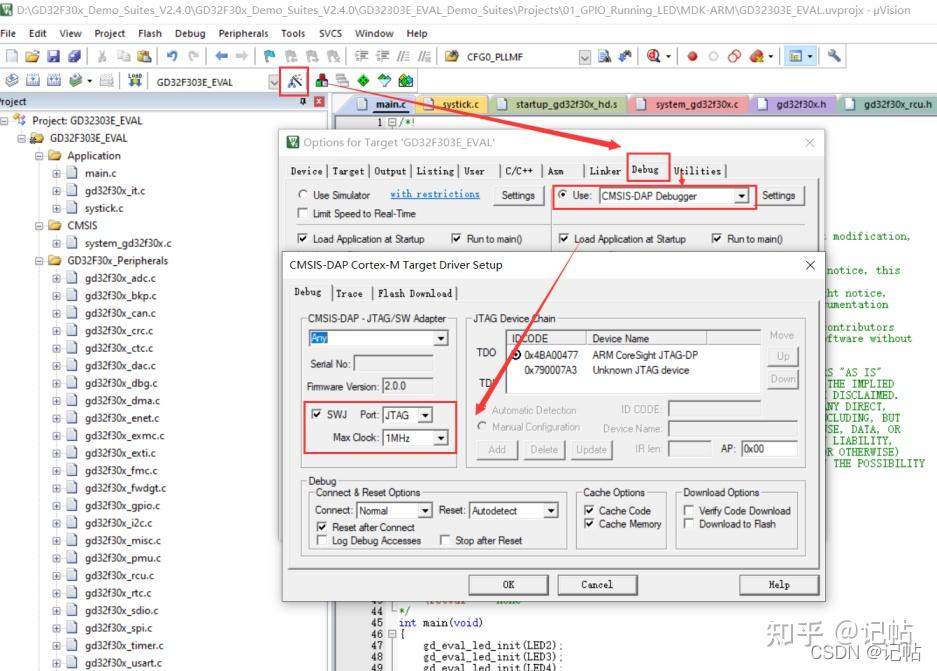Open Options for Target with the magic wand icon
This screenshot has height=671, width=937.
(295, 81)
